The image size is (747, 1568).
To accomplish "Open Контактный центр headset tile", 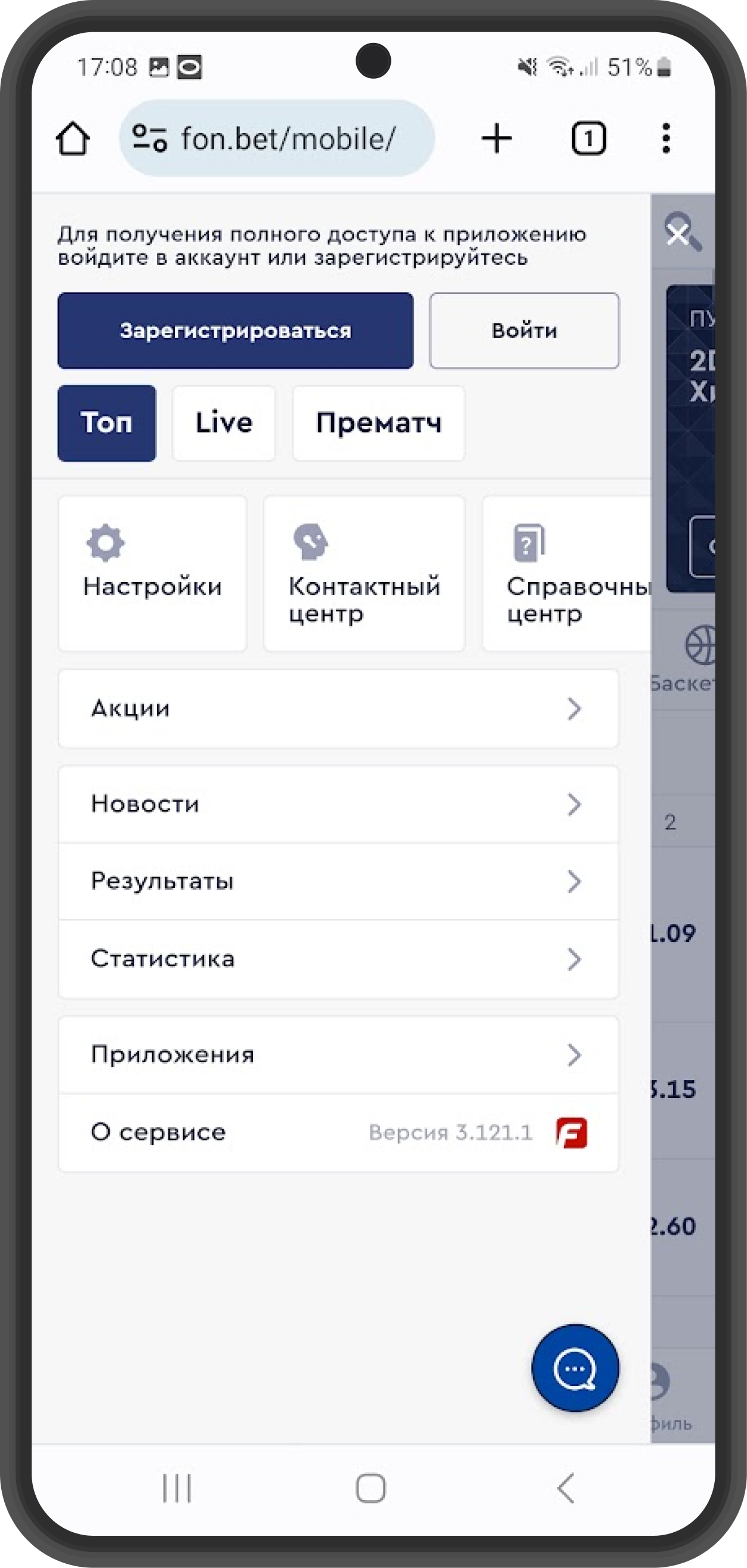I will 364,573.
